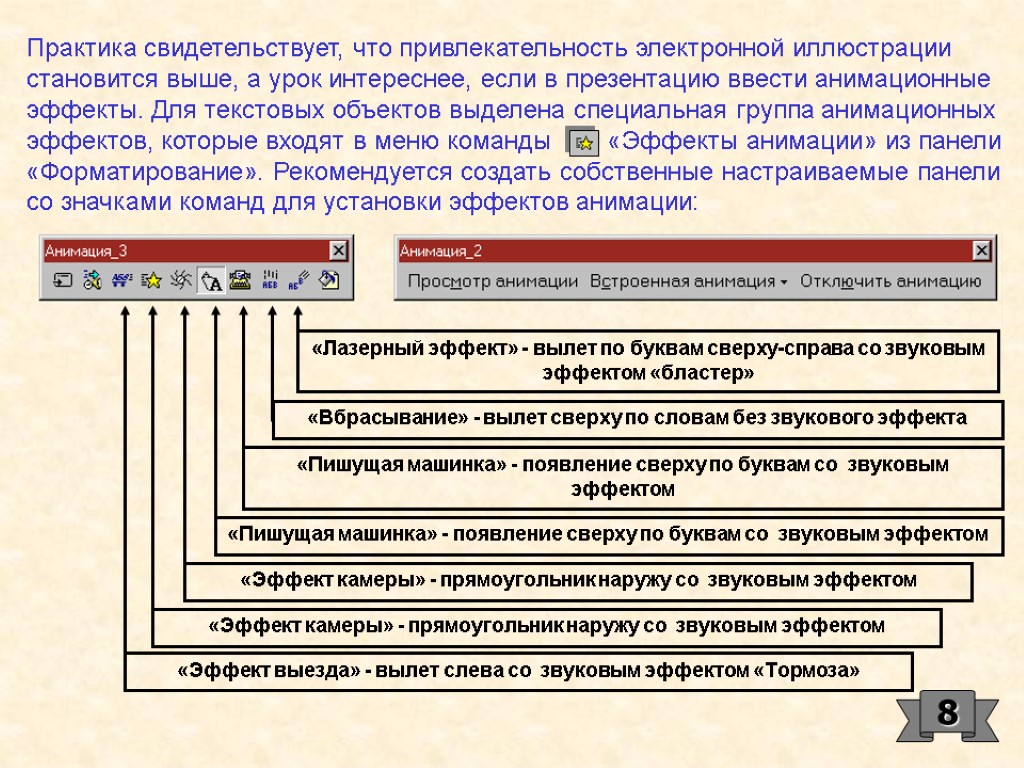Click Отключить анимацию button

[x=890, y=281]
